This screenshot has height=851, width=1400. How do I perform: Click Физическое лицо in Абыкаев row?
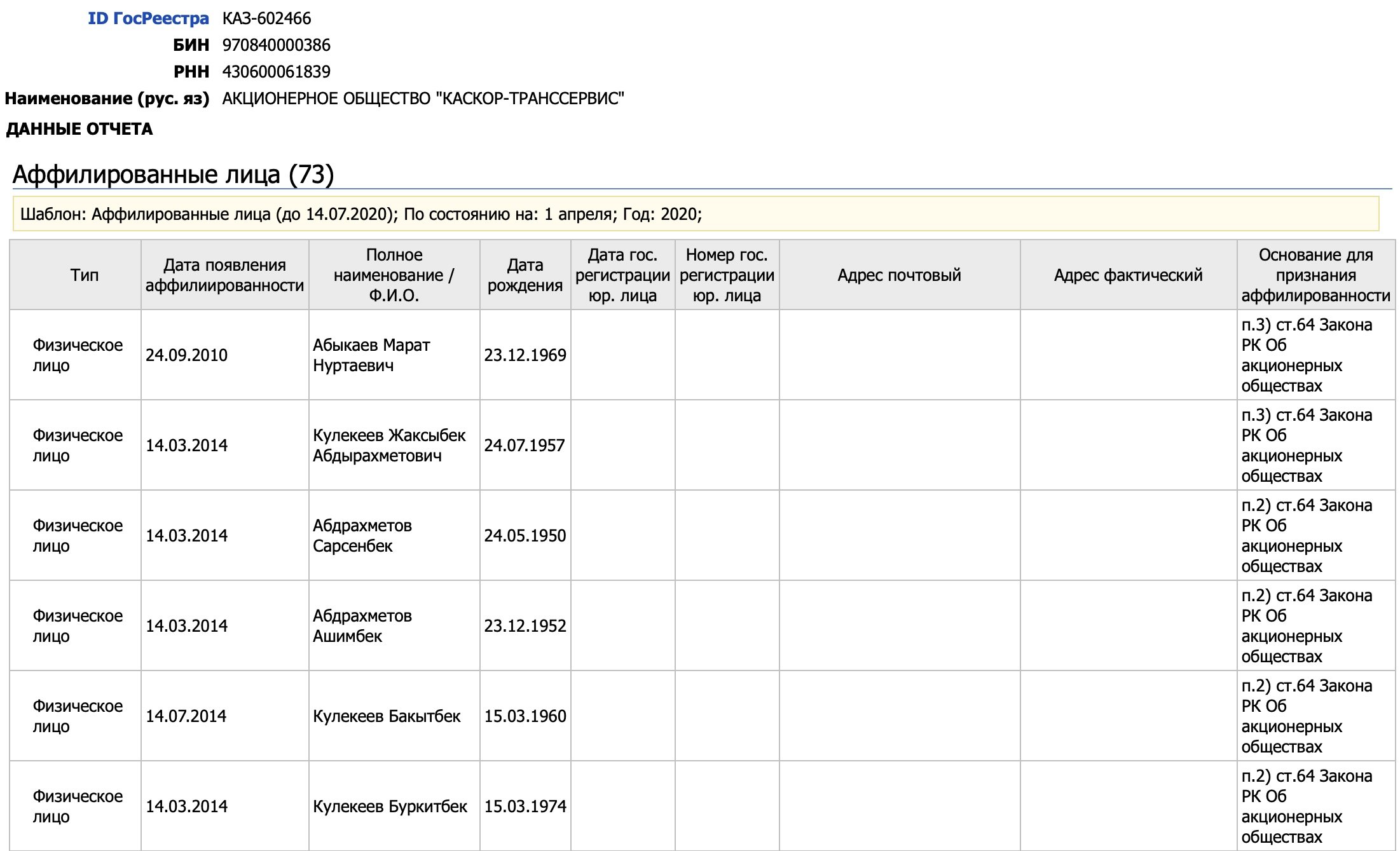[78, 355]
